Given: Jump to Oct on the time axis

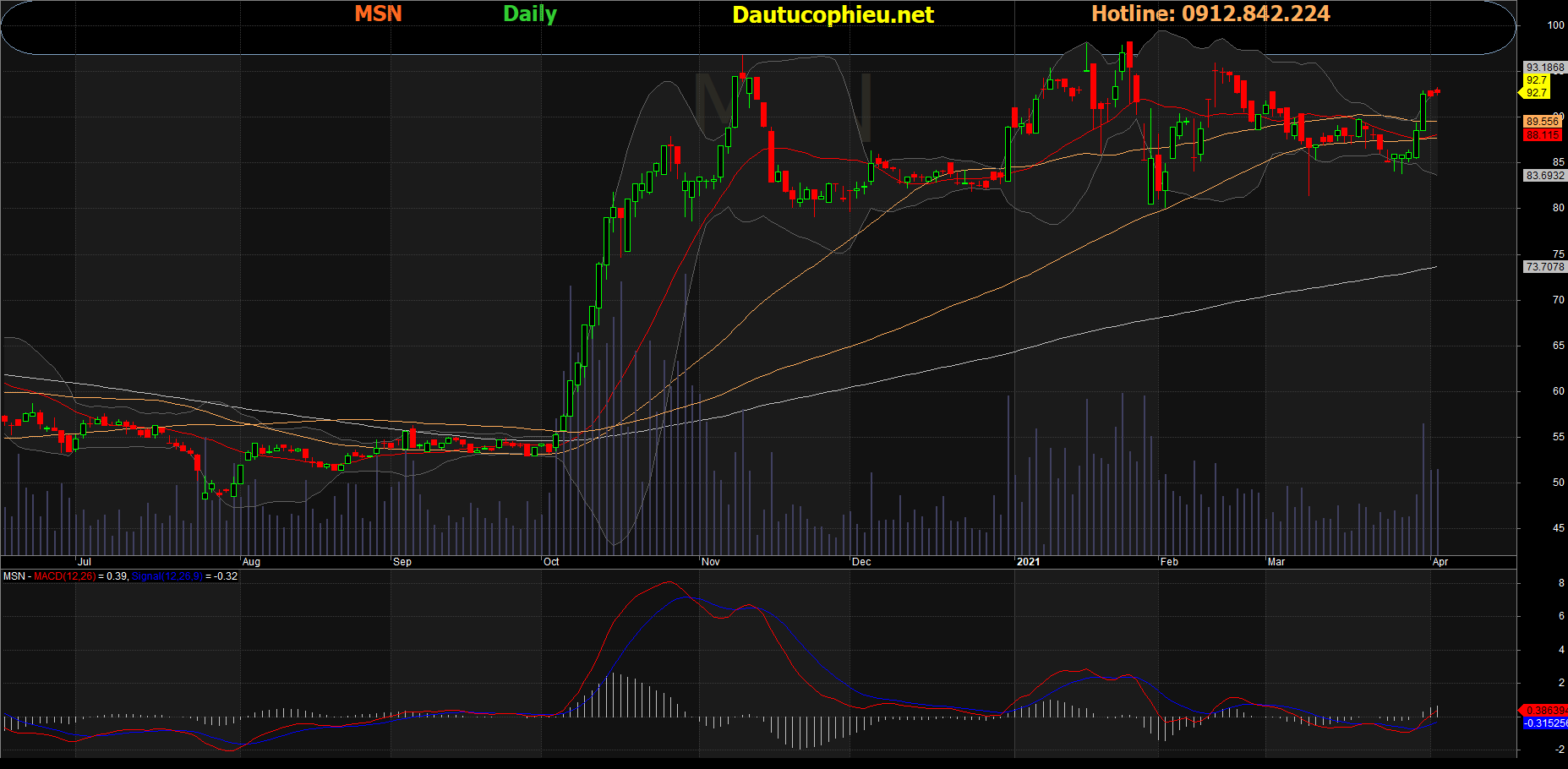Looking at the screenshot, I should (x=551, y=562).
